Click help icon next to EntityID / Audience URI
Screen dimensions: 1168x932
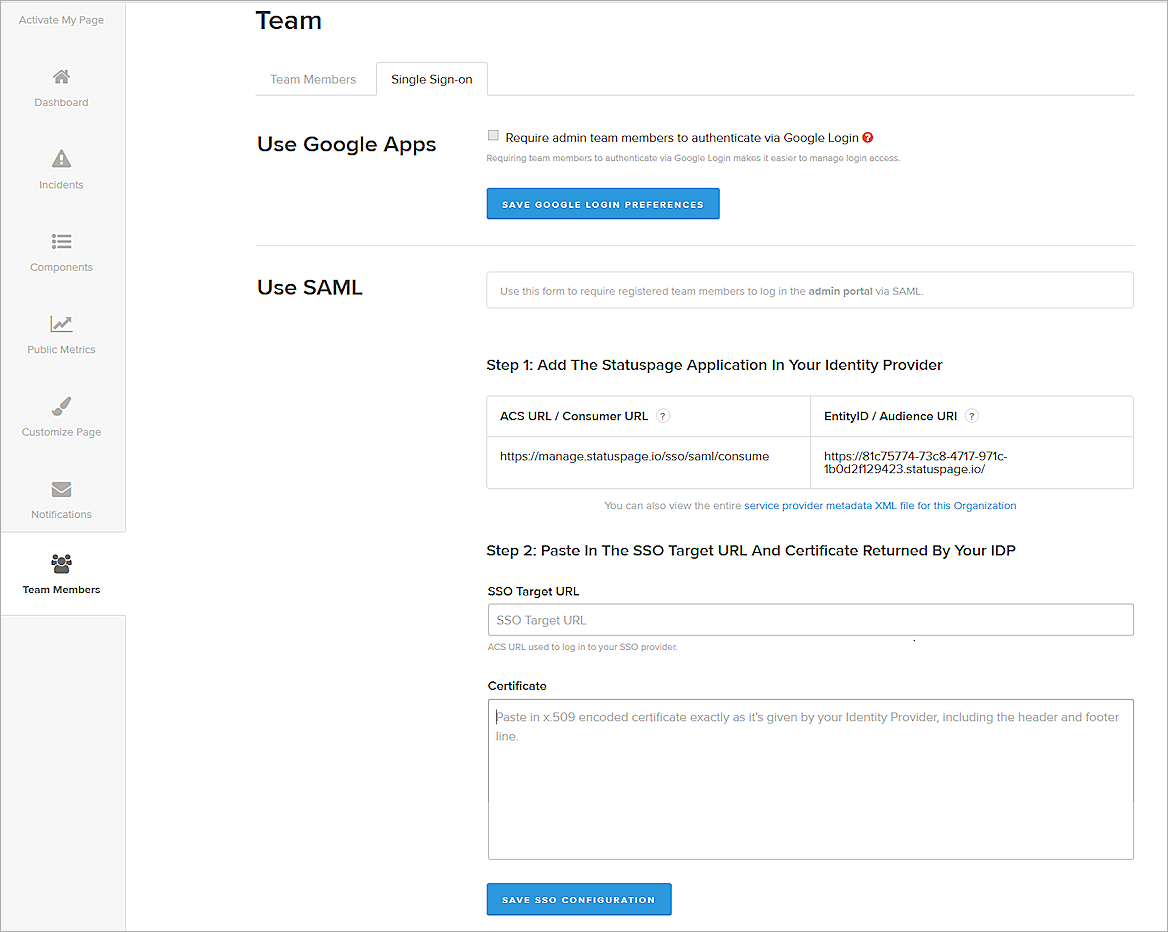click(x=972, y=416)
